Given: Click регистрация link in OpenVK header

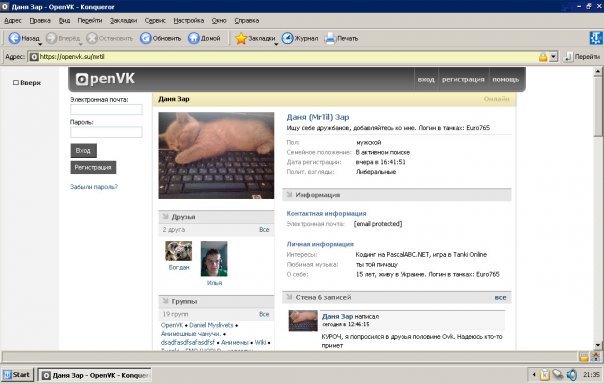Looking at the screenshot, I should tap(463, 79).
